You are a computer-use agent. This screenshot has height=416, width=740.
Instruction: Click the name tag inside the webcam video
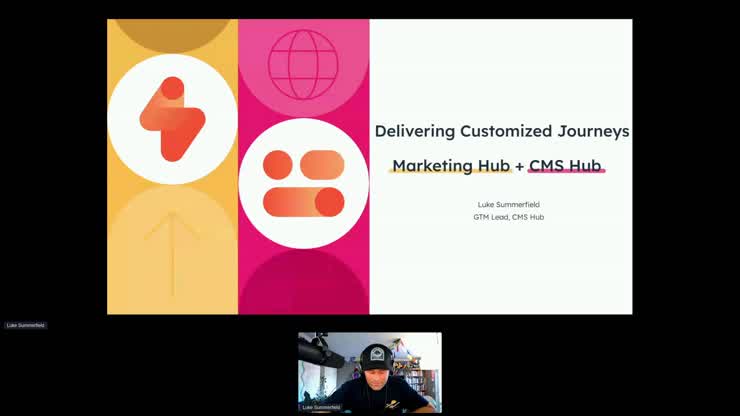[x=320, y=408]
